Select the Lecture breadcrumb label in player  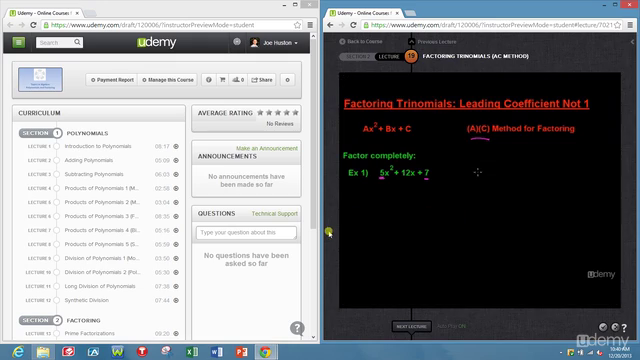point(389,56)
